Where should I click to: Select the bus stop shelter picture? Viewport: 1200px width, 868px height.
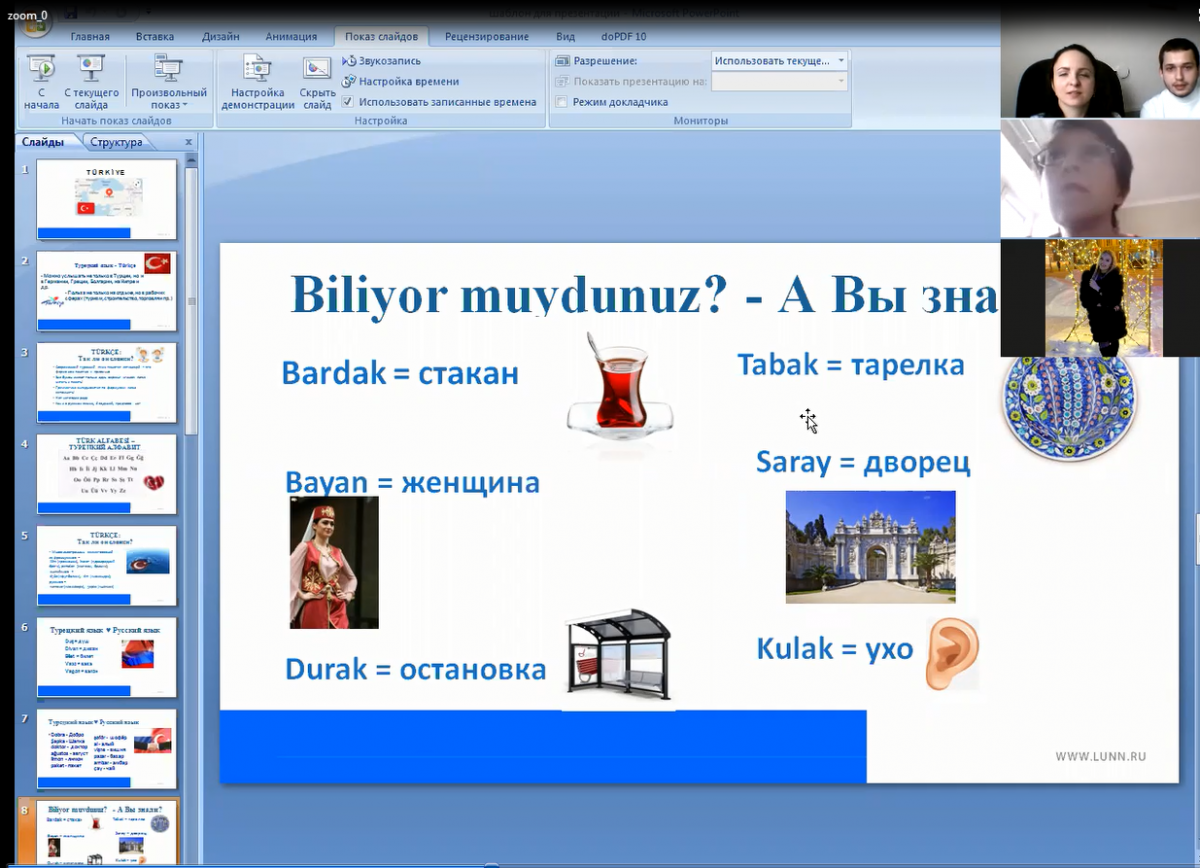617,658
